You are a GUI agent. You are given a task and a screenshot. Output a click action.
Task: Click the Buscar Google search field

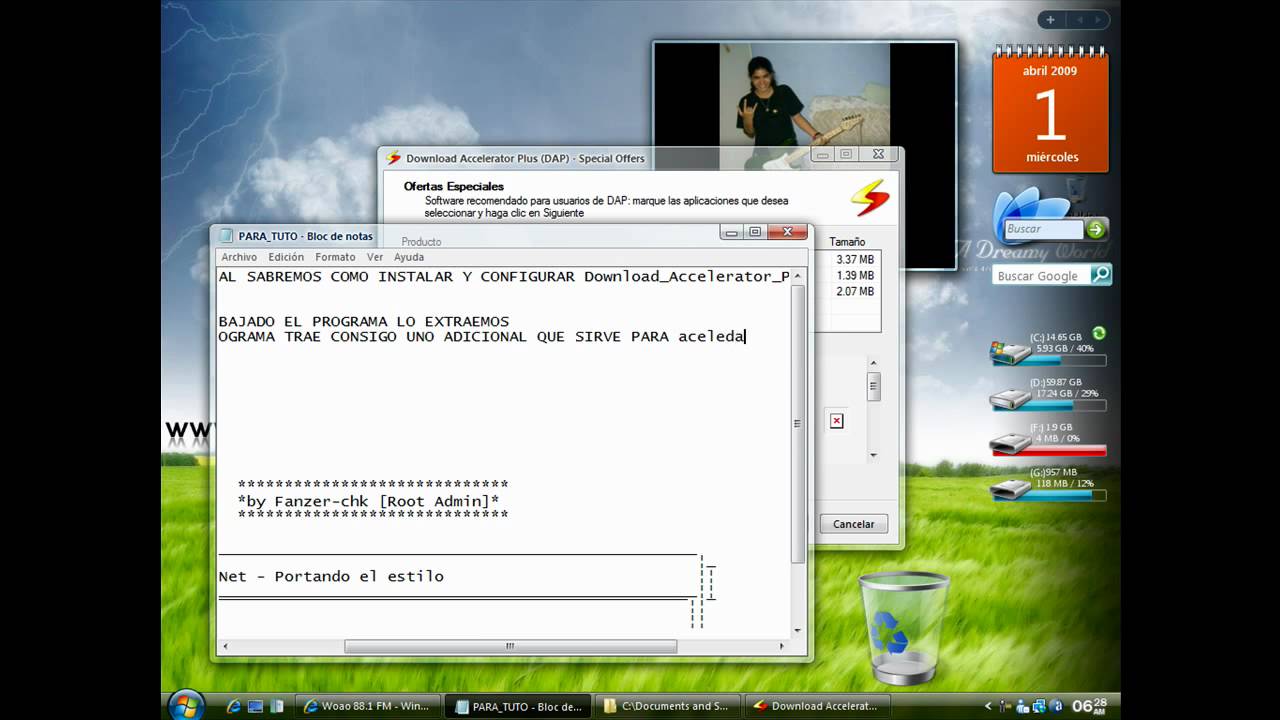pos(1041,276)
